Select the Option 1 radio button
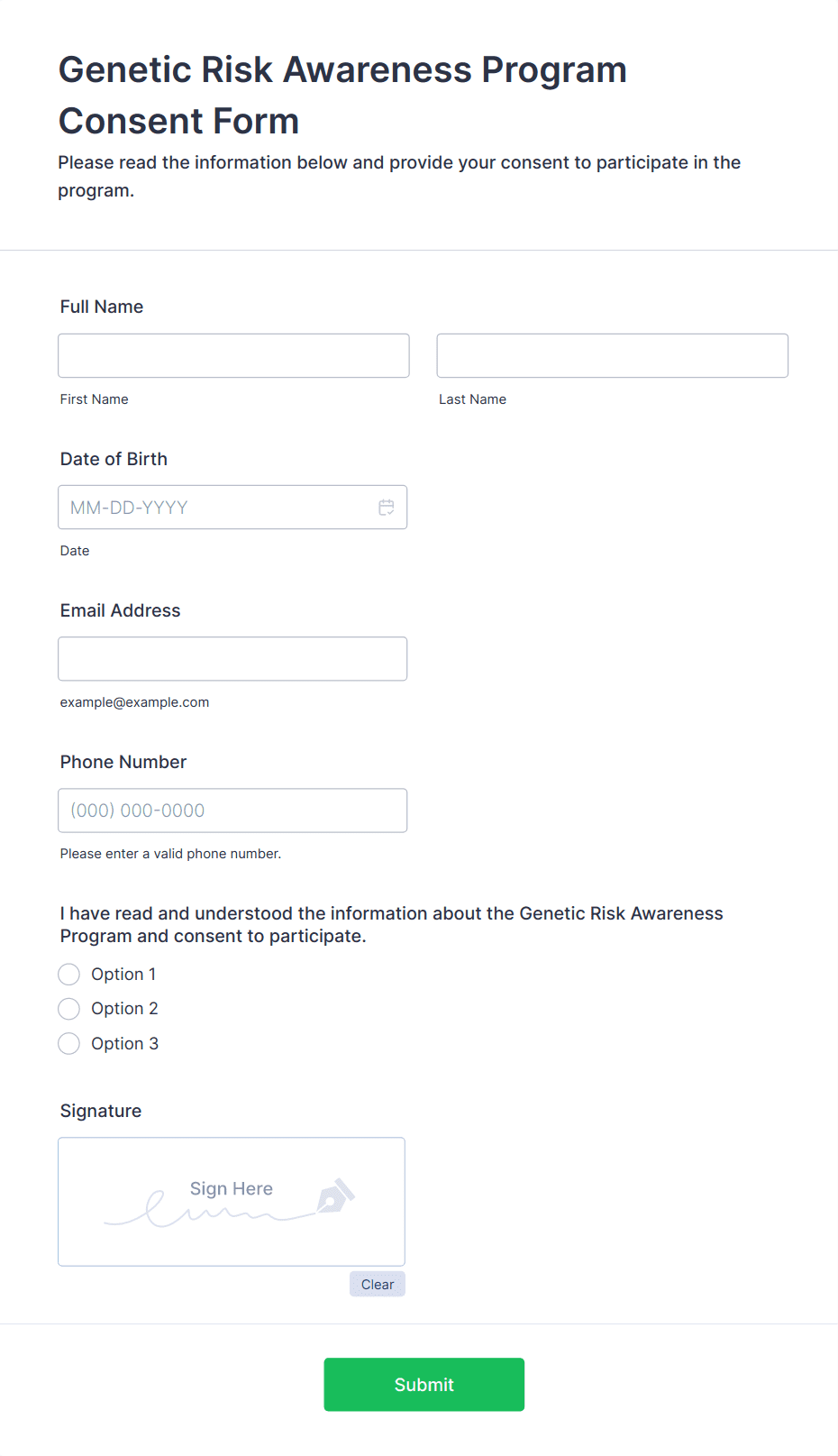The image size is (838, 1456). pos(69,975)
